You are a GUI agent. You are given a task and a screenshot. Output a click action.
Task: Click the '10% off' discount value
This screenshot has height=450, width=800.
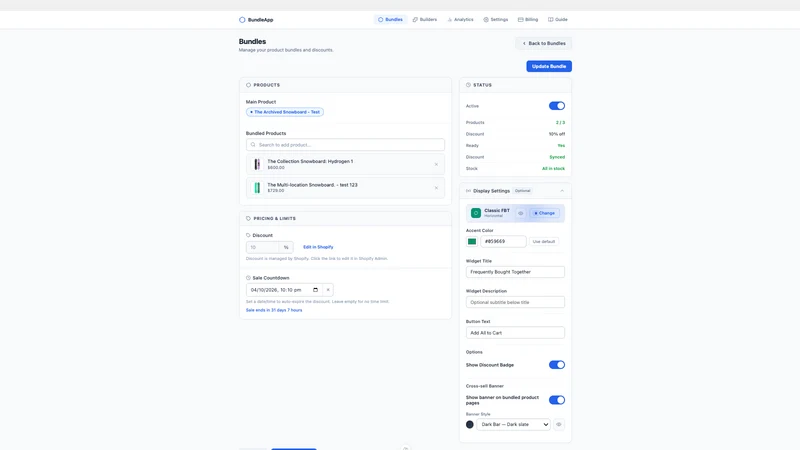[x=557, y=134]
